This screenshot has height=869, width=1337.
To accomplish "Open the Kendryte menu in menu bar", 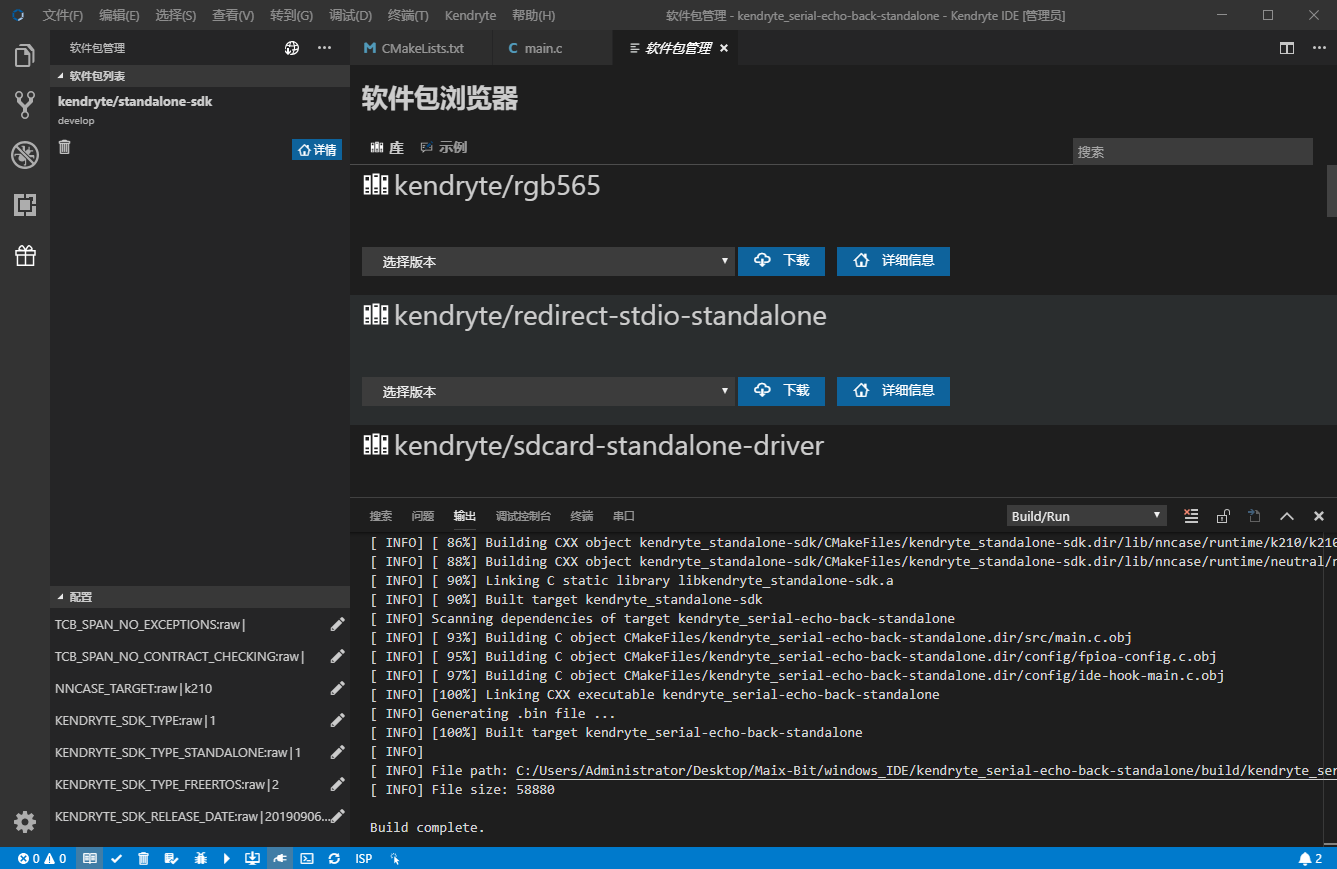I will [470, 16].
